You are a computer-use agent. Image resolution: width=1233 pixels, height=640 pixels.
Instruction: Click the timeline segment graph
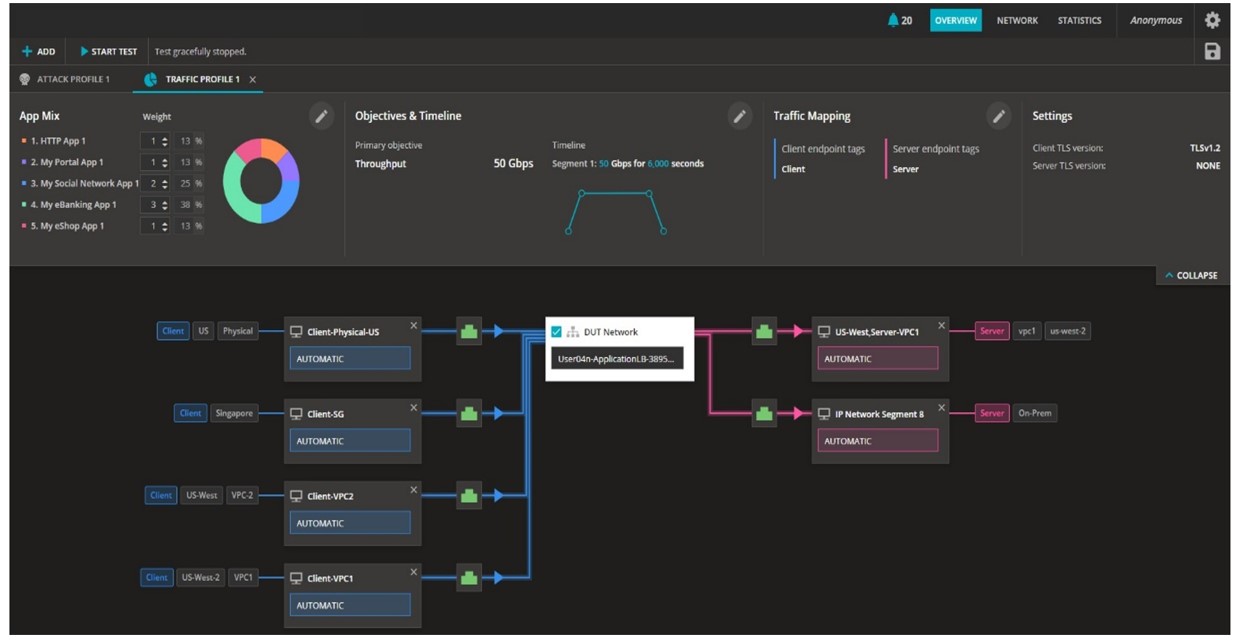615,211
